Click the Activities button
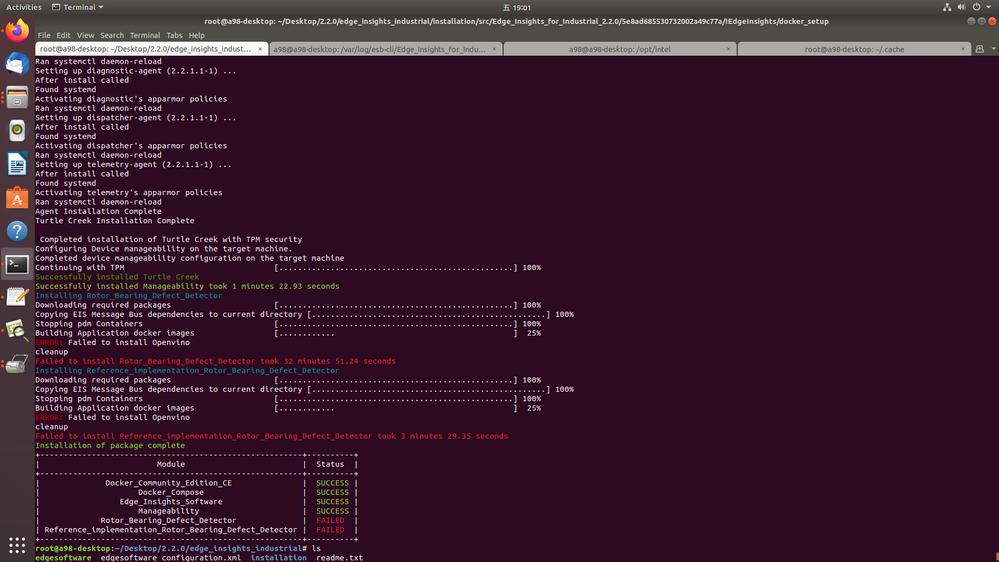The image size is (999, 562). 24,7
